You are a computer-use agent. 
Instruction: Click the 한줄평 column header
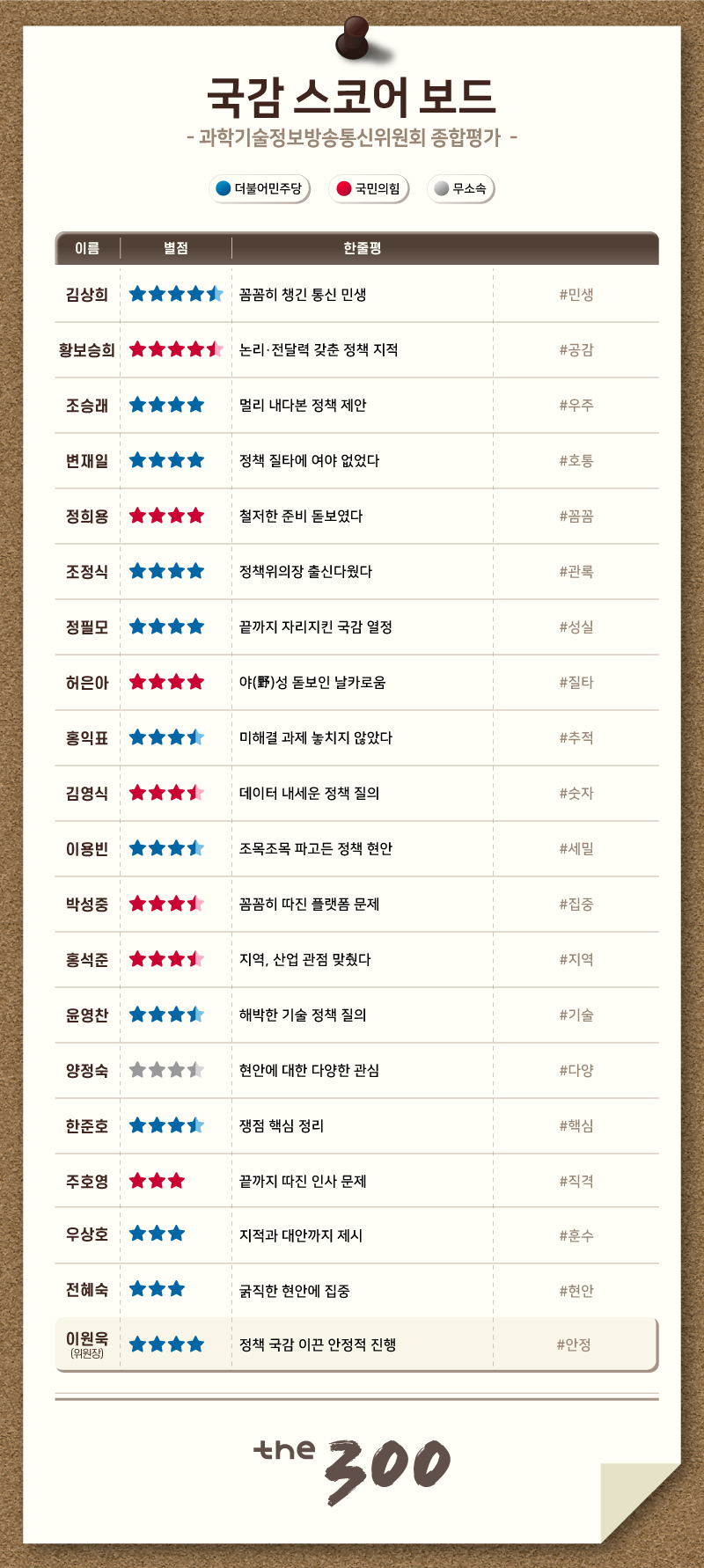363,248
